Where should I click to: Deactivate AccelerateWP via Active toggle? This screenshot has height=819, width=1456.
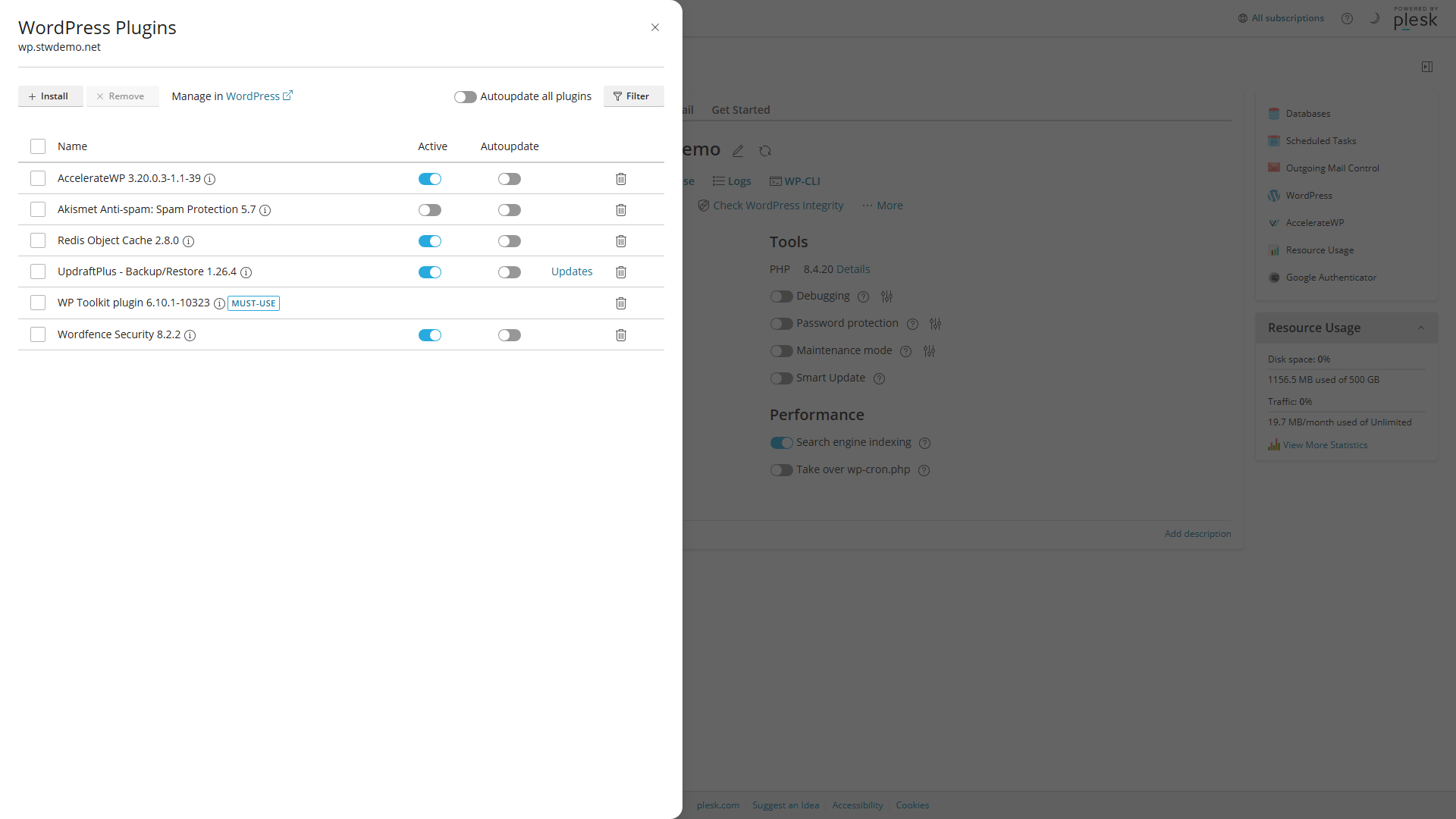click(x=430, y=179)
